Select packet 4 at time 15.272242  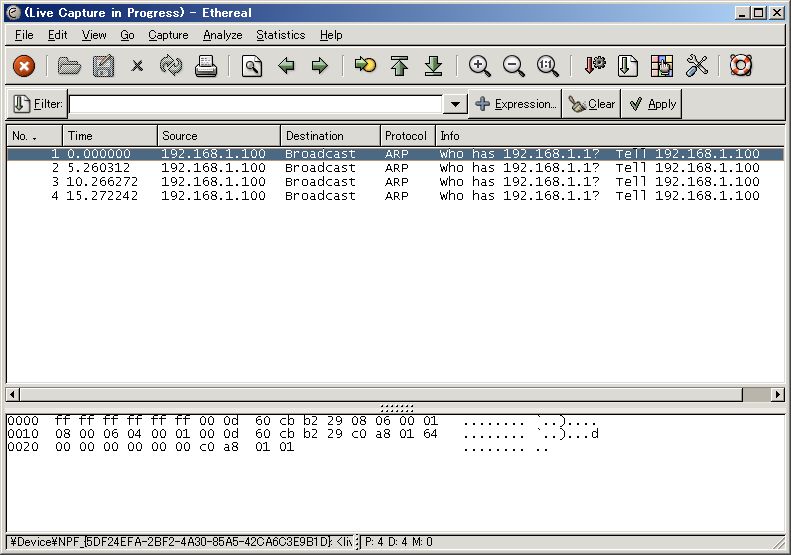(395, 196)
